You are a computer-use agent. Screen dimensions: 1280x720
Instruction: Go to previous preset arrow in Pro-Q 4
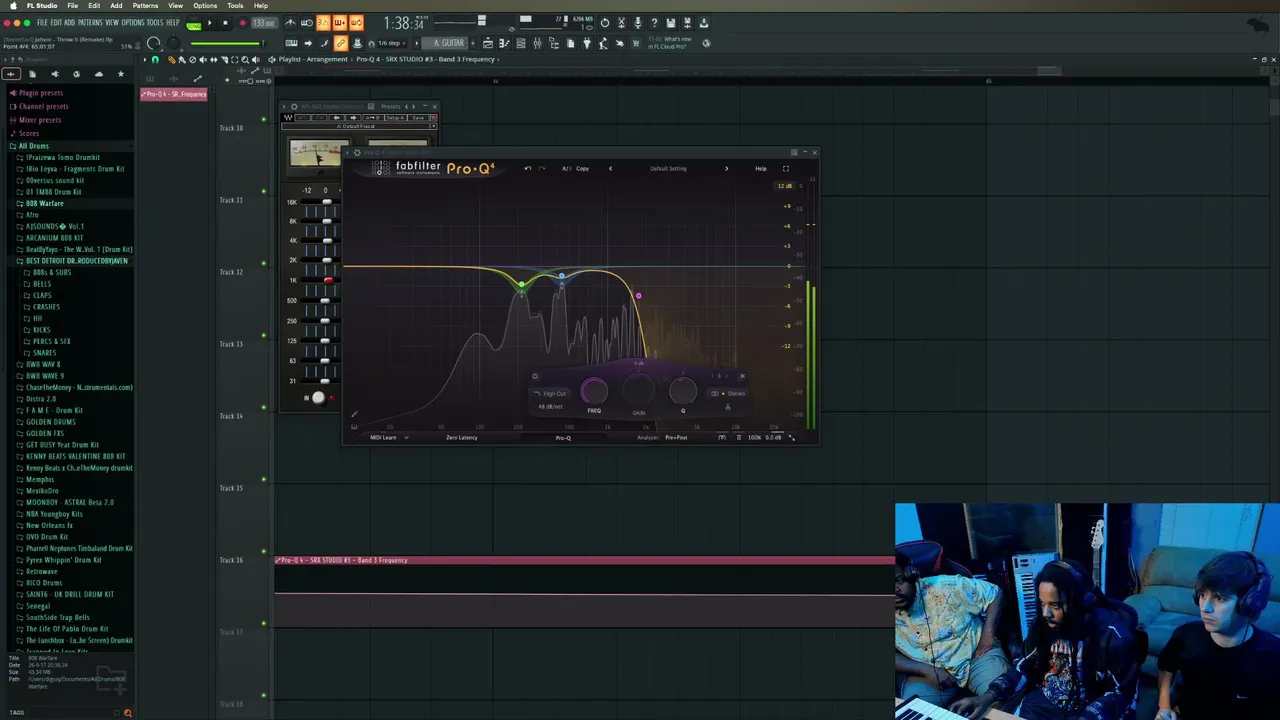pos(610,168)
